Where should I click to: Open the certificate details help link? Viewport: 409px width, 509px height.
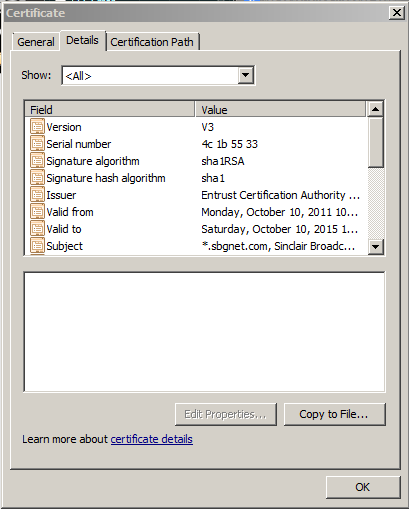(x=152, y=439)
